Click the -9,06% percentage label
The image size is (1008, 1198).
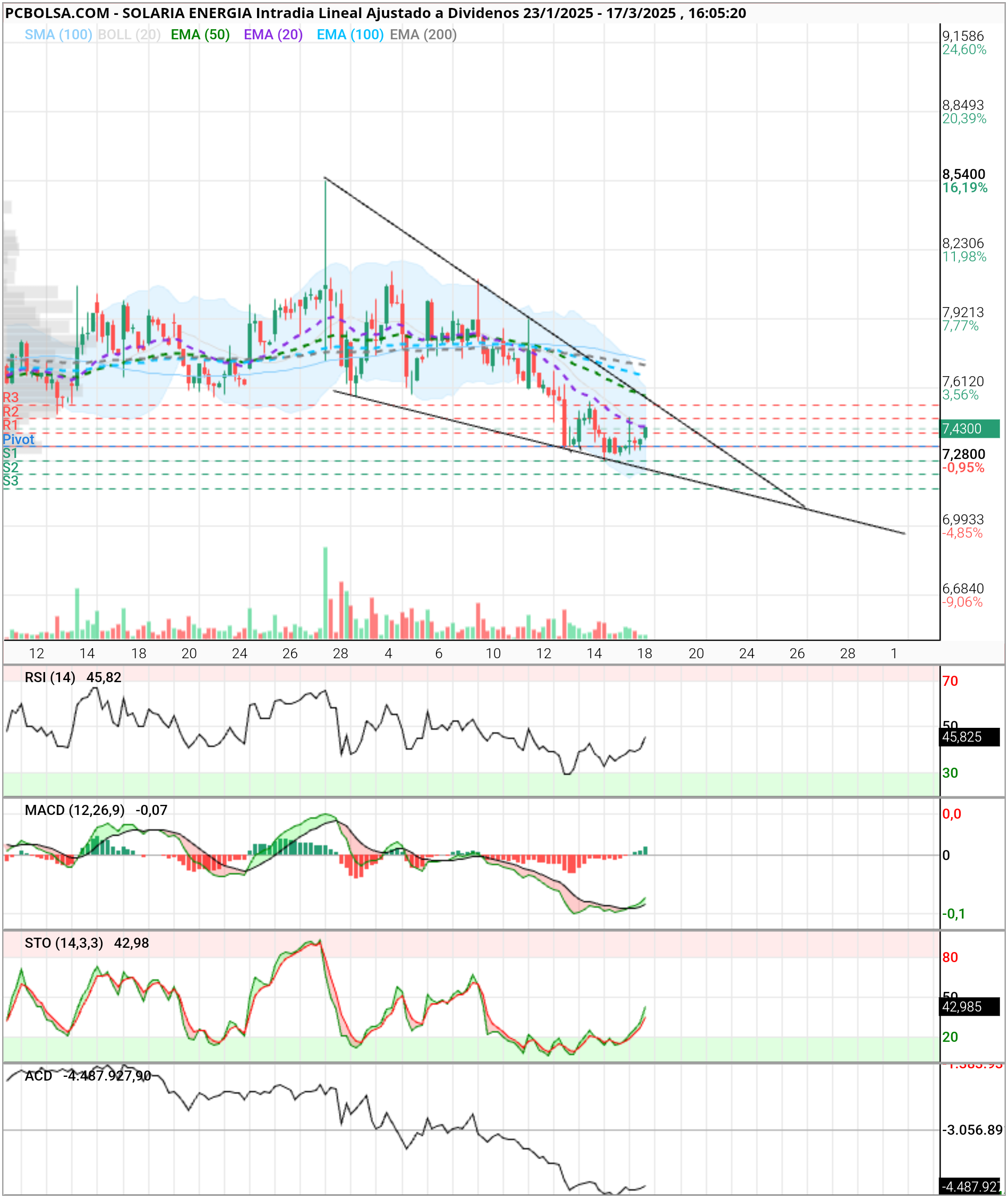pos(962,602)
